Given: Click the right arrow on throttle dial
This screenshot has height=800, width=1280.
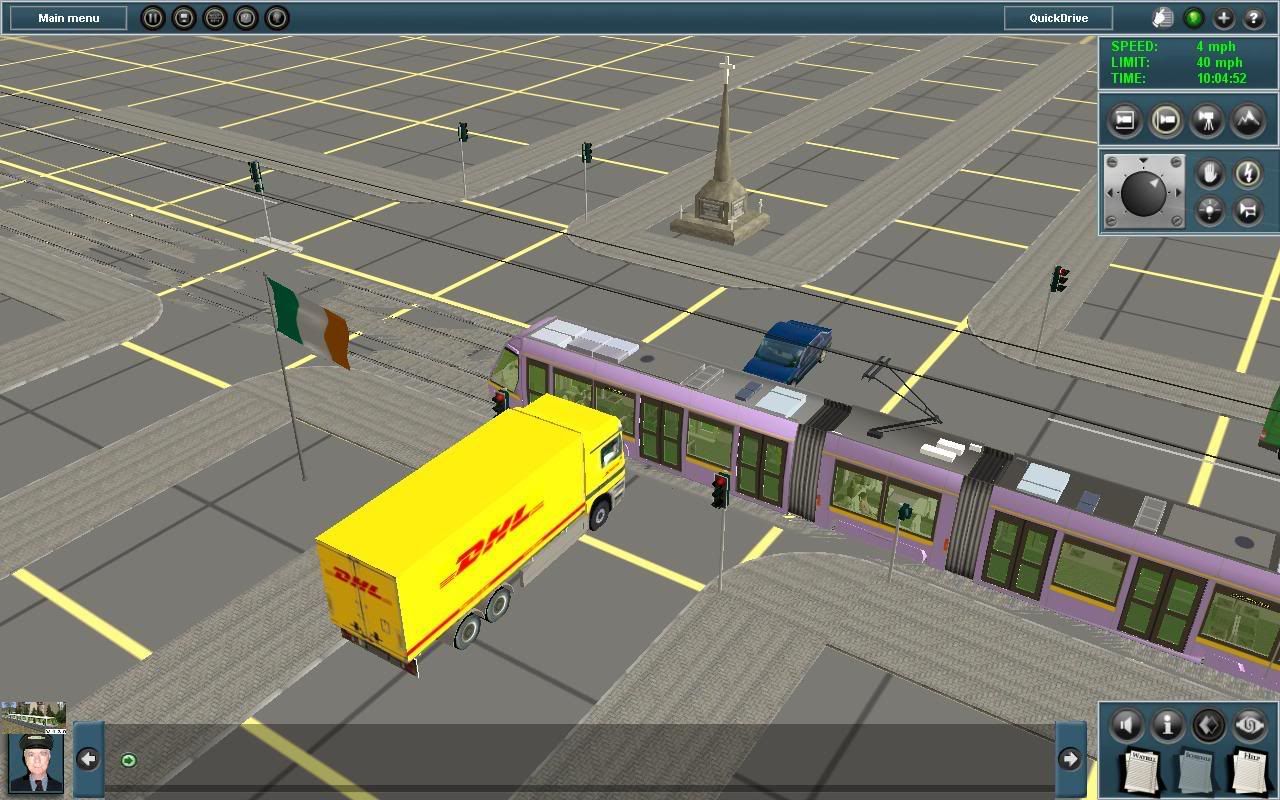Looking at the screenshot, I should (x=1178, y=192).
